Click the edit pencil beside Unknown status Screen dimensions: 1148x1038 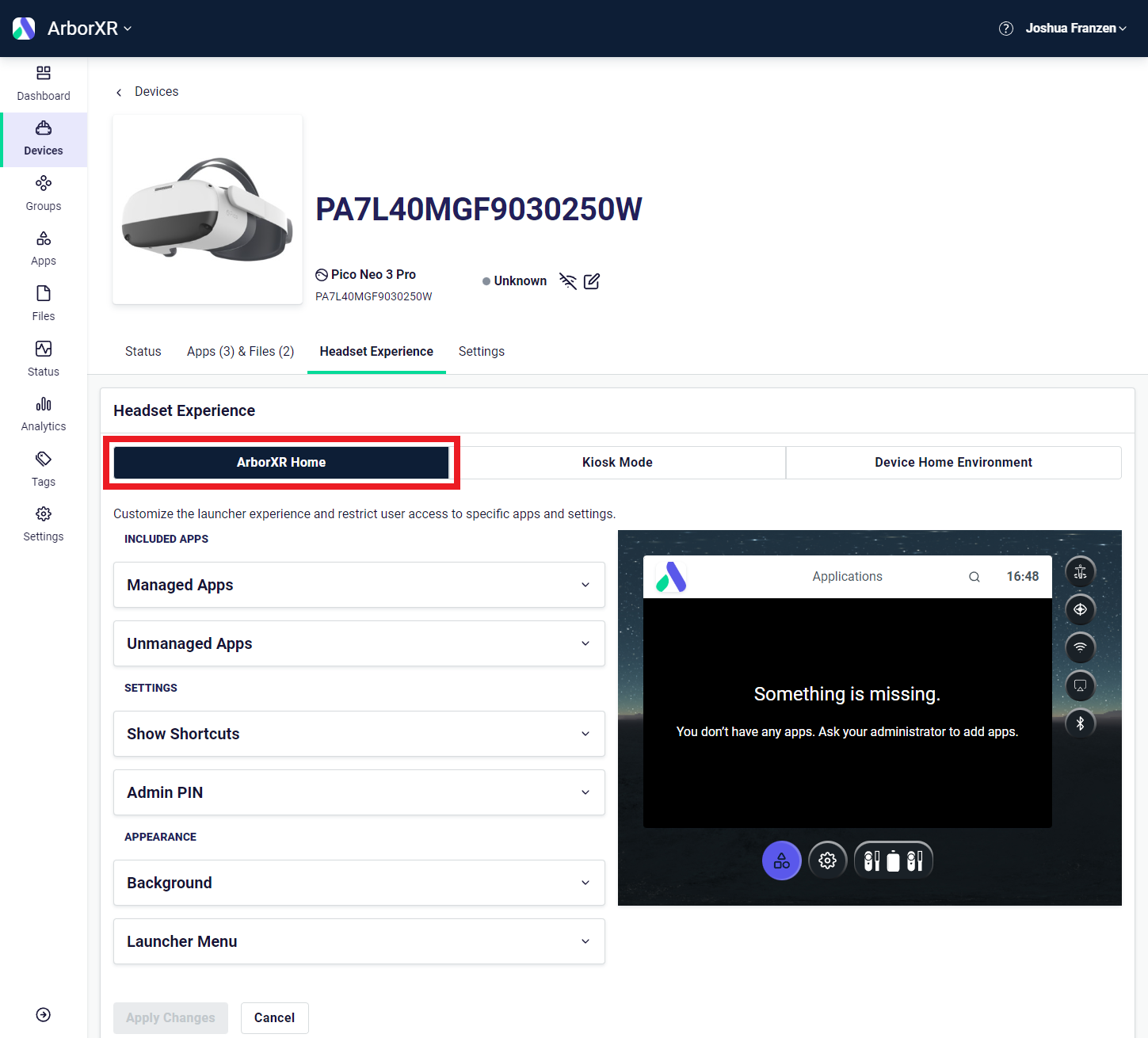[x=592, y=281]
